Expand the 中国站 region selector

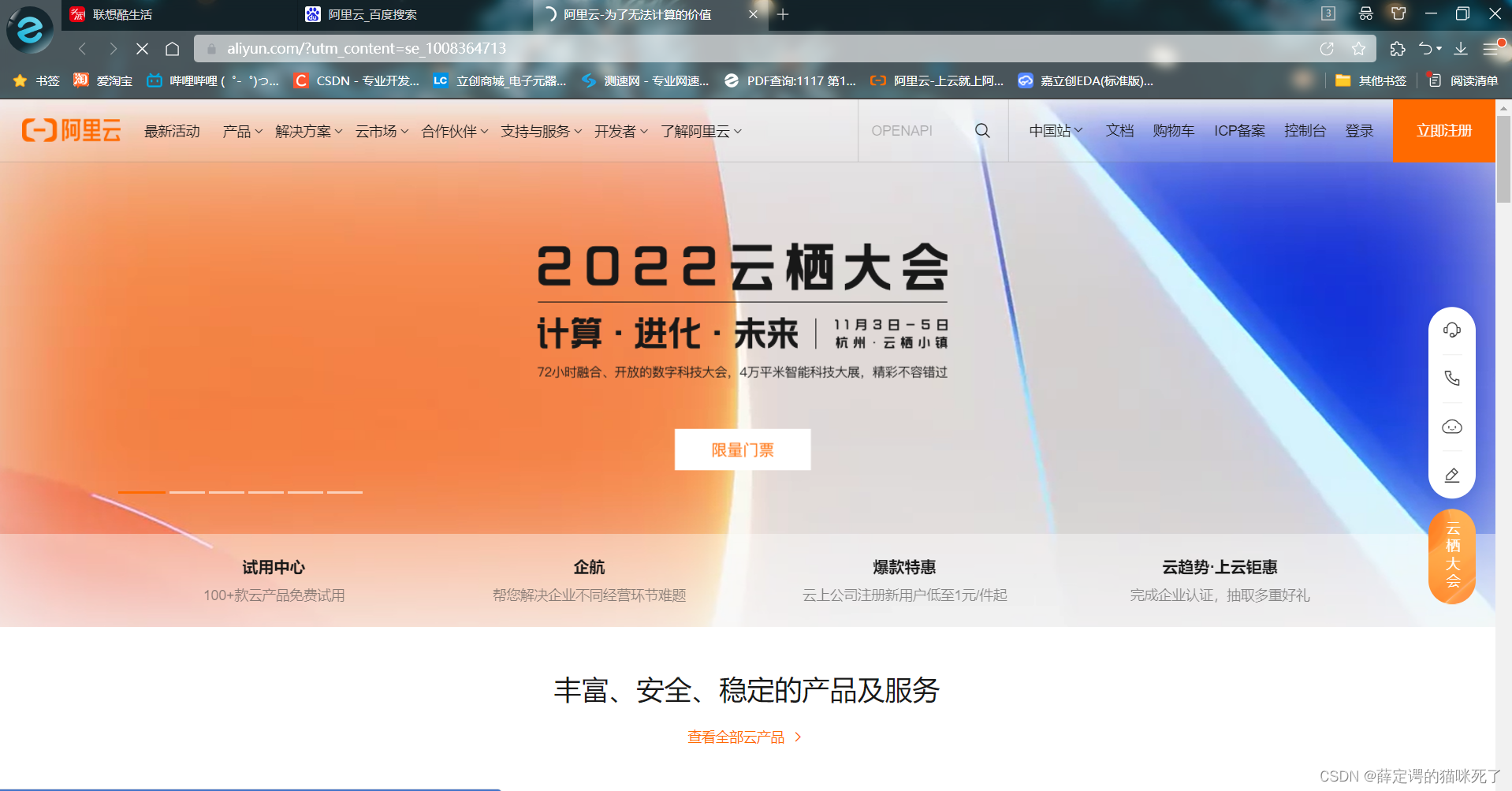pyautogui.click(x=1056, y=131)
